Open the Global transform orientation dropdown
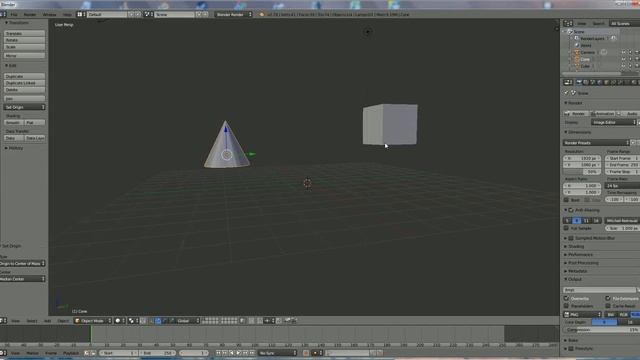Viewport: 640px width, 360px height. tap(188, 321)
